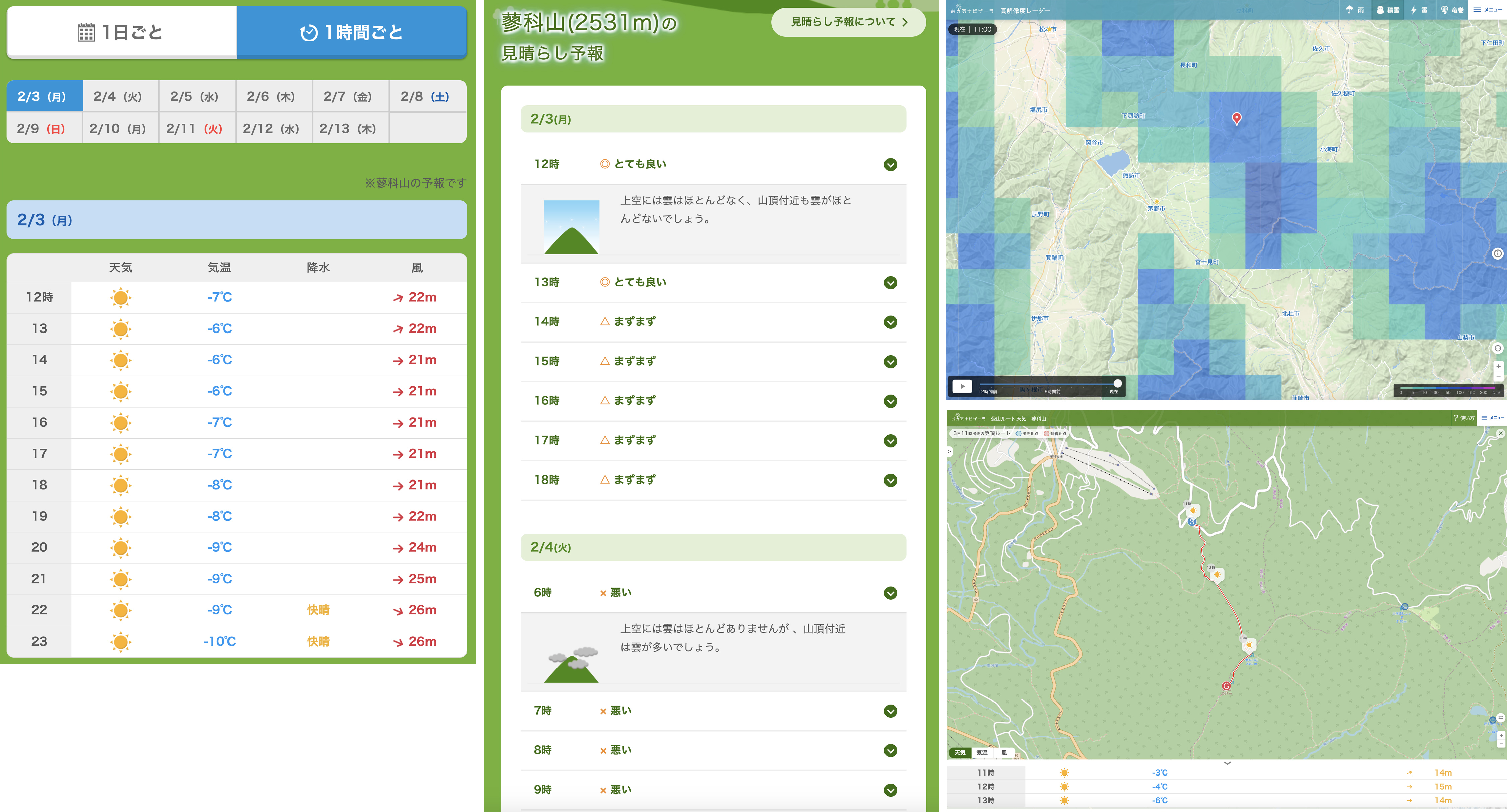Expand the 13時 とても良い forecast row
Viewport: 1507px width, 812px height.
pos(890,283)
